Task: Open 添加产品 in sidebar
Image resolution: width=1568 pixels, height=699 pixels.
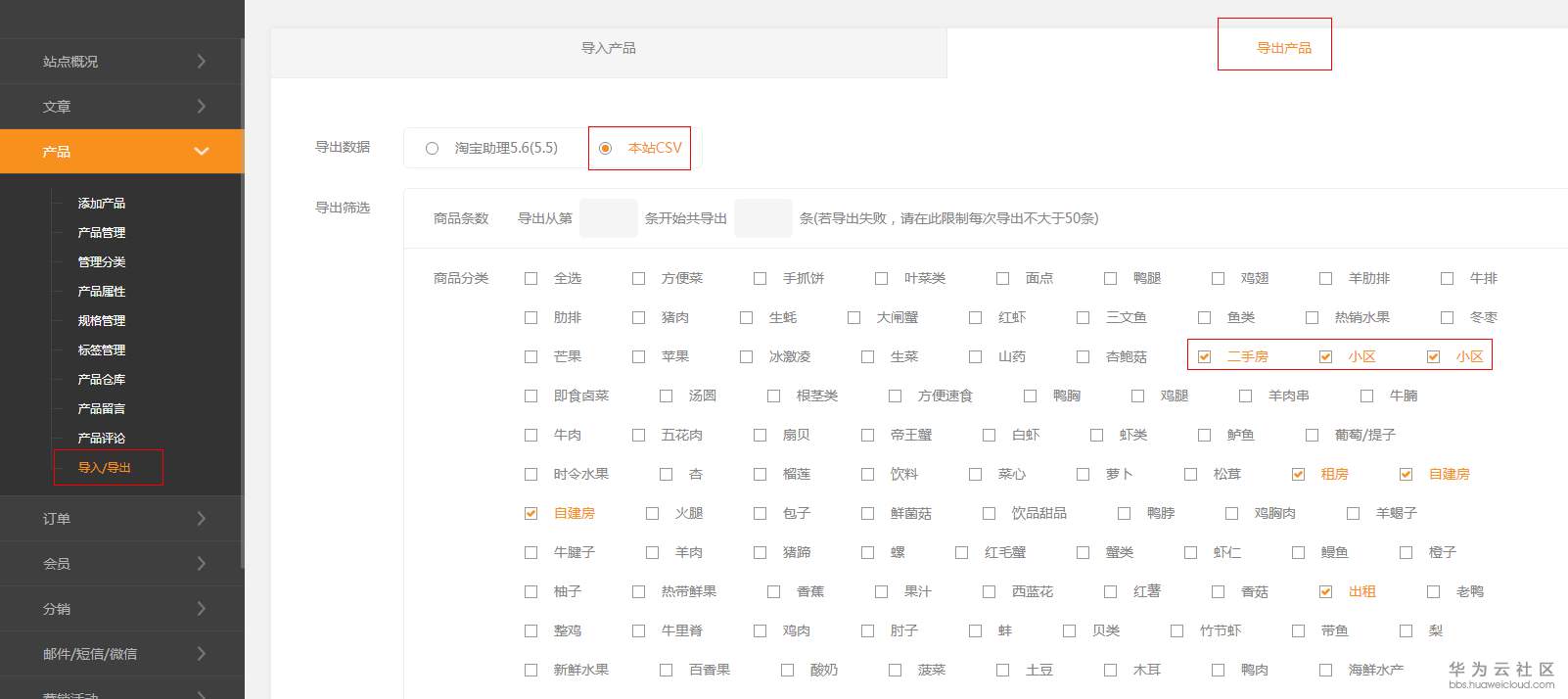Action: (102, 203)
